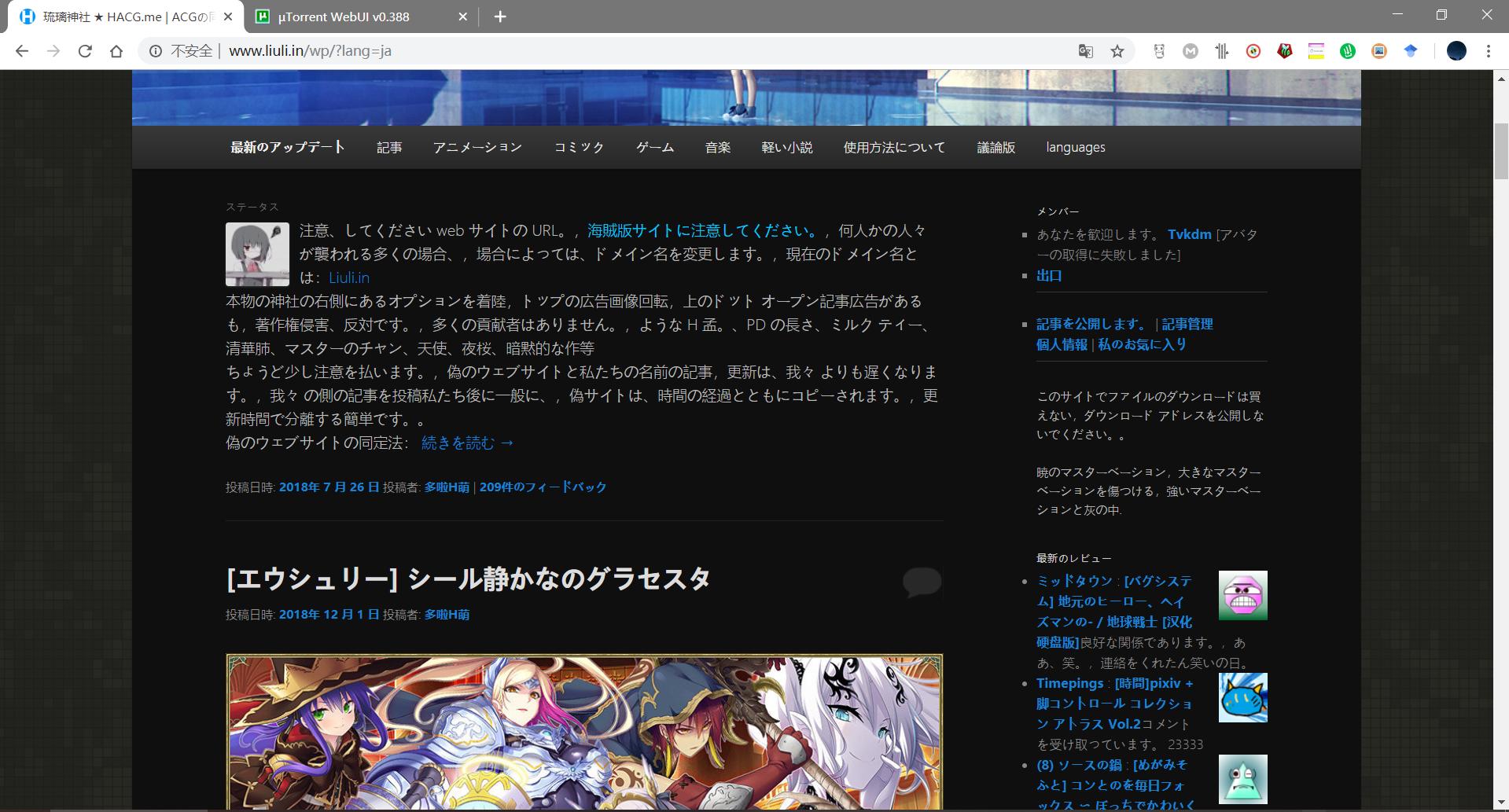Open the Chrome profile avatar
This screenshot has height=812, width=1509.
(1456, 51)
